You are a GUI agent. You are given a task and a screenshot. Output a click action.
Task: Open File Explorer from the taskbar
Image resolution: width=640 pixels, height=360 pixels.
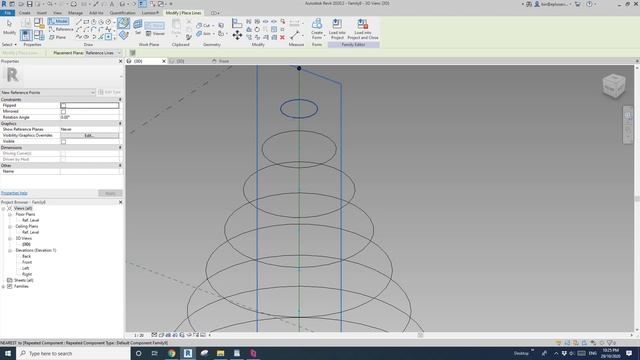point(220,353)
